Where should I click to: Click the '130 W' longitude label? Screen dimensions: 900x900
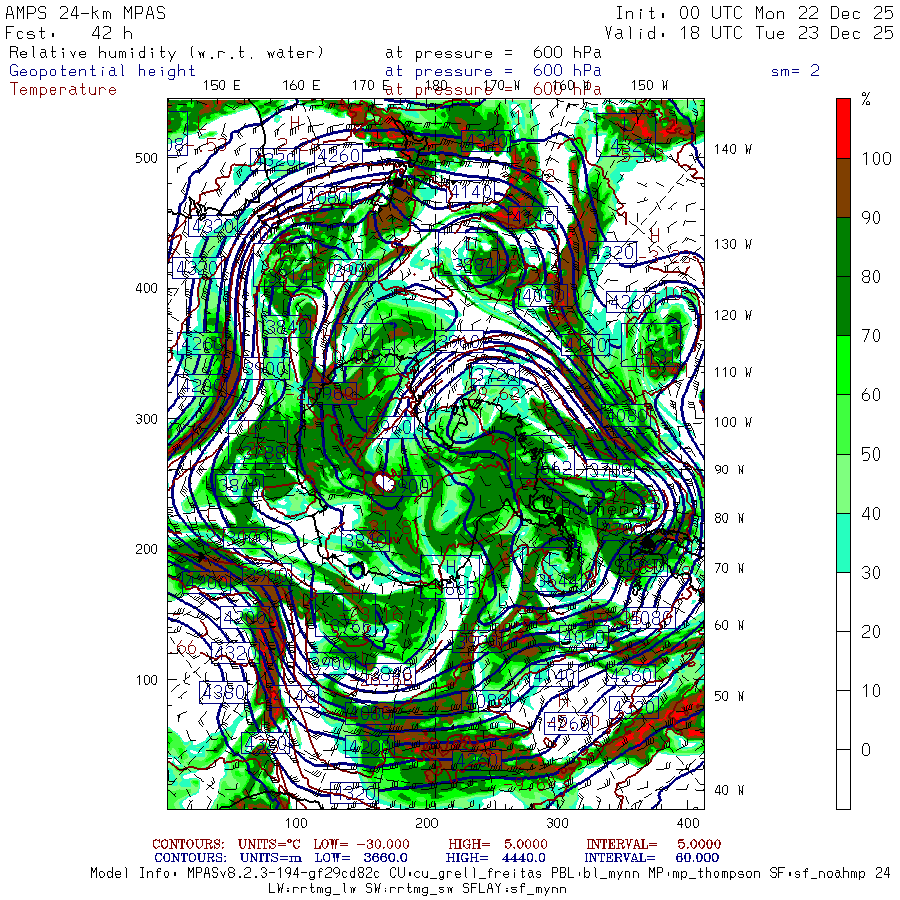[732, 245]
